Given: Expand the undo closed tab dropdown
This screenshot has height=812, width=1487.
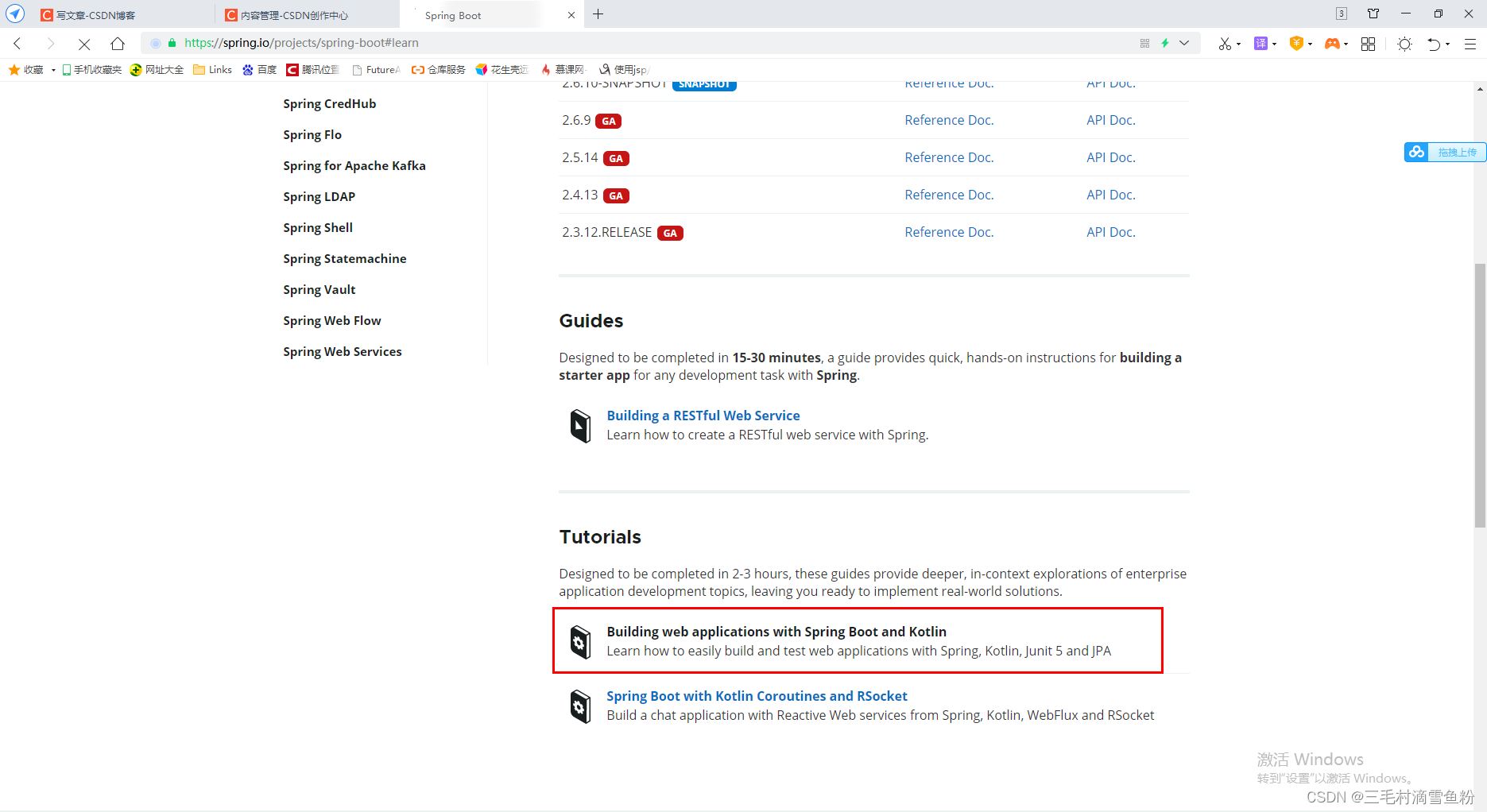Looking at the screenshot, I should 1447,44.
